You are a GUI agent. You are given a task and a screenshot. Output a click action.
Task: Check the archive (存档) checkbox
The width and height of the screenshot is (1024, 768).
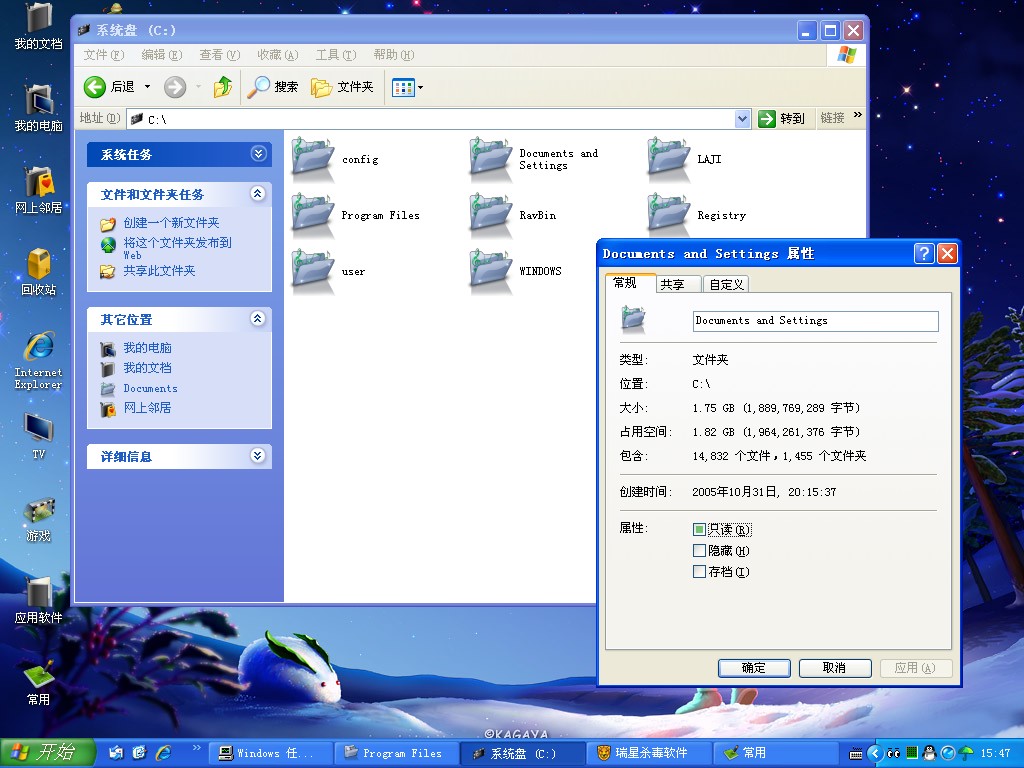(x=699, y=572)
